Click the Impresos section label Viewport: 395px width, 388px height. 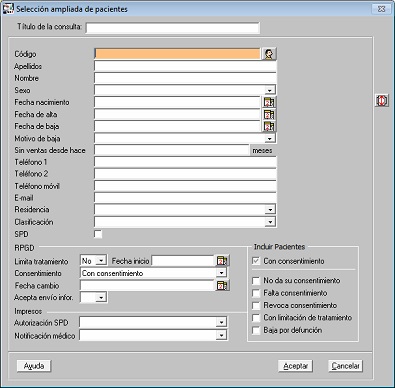tap(28, 311)
